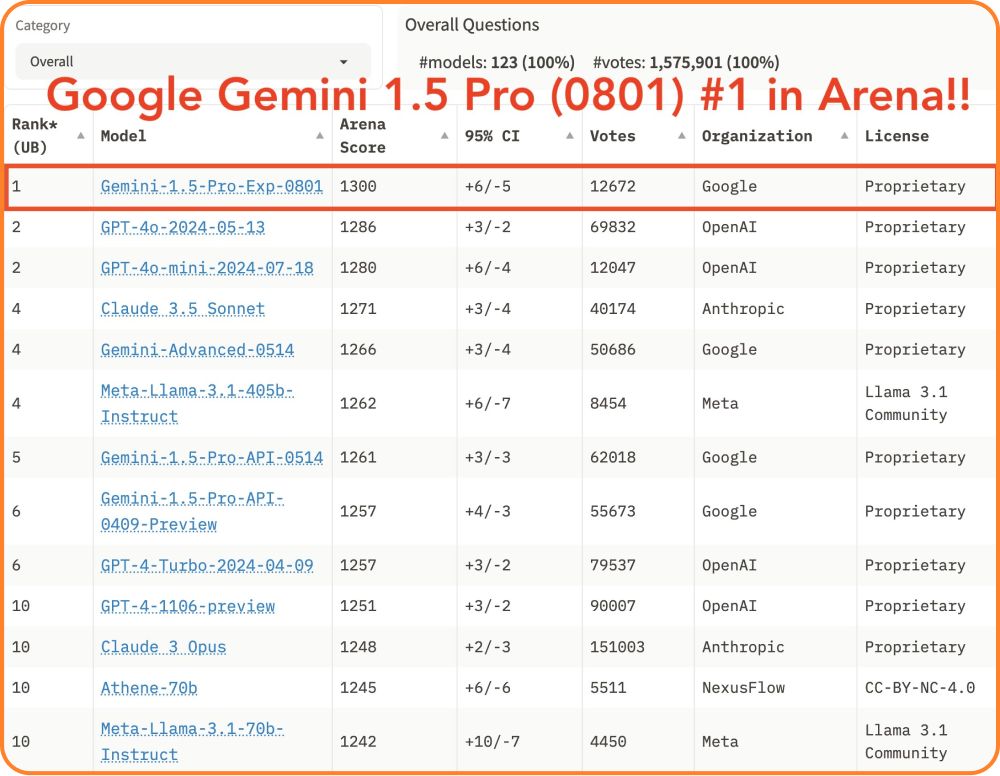Select votes count 151003
The width and height of the screenshot is (1000, 776).
(x=617, y=647)
